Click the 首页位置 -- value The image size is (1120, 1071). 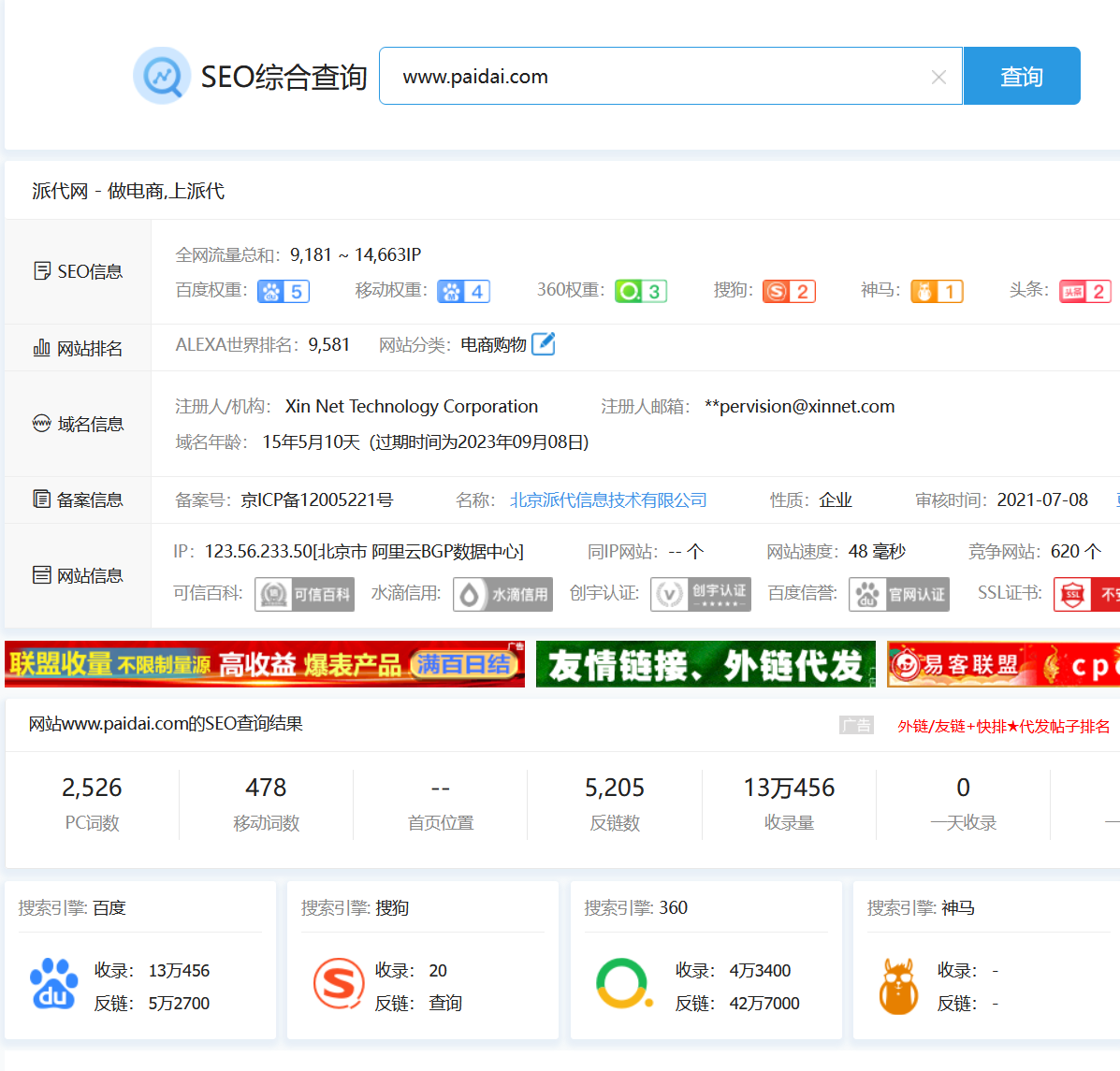pos(441,789)
